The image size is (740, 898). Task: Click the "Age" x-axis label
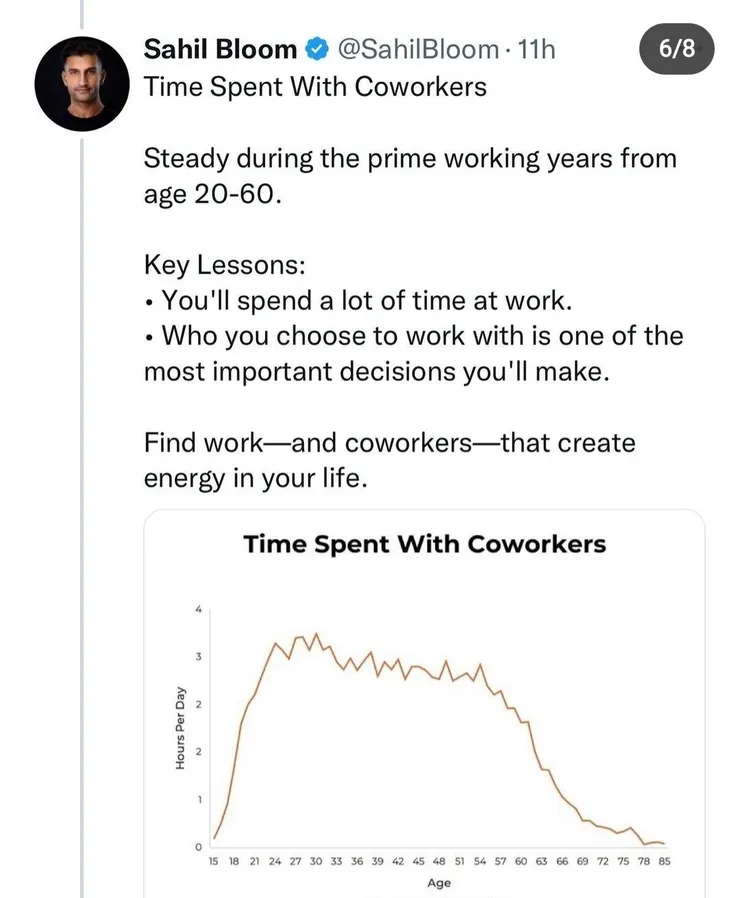click(438, 883)
